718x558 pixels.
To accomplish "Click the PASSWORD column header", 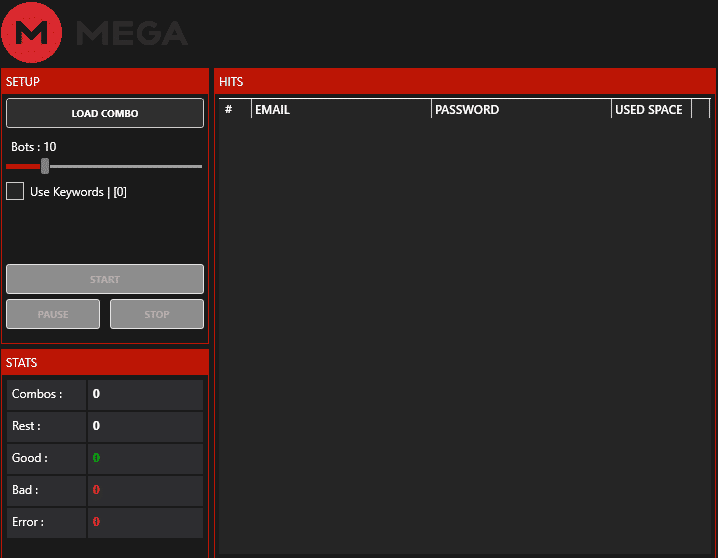I will click(x=521, y=109).
